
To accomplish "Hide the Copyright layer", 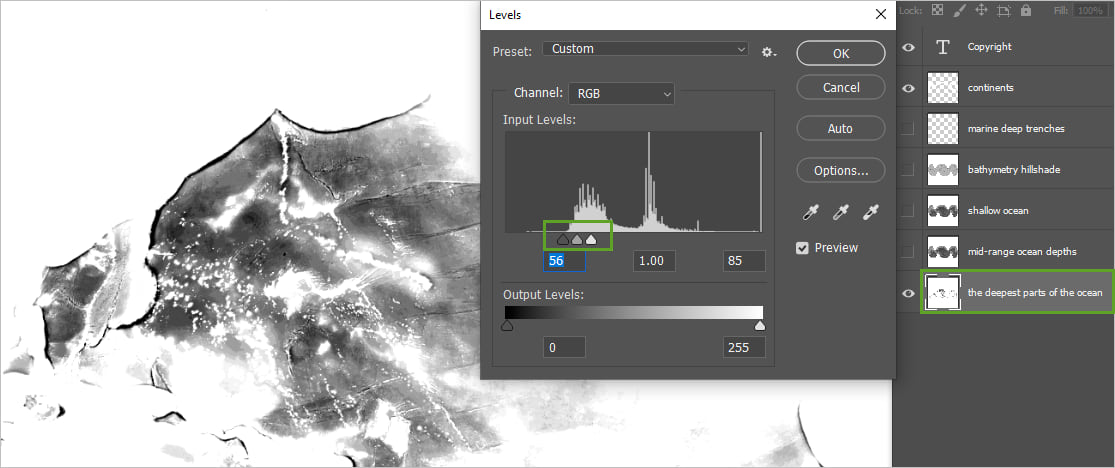I will (x=908, y=48).
